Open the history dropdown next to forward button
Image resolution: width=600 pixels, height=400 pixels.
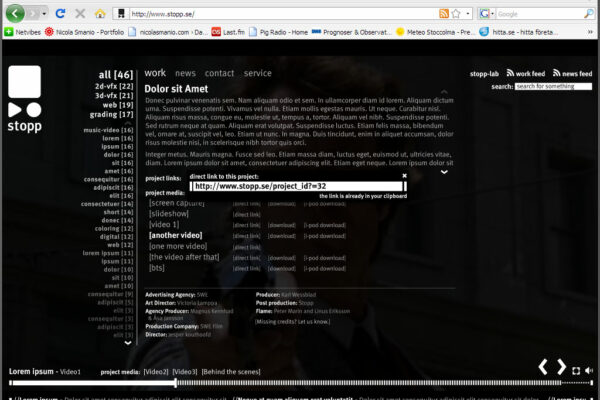click(44, 14)
